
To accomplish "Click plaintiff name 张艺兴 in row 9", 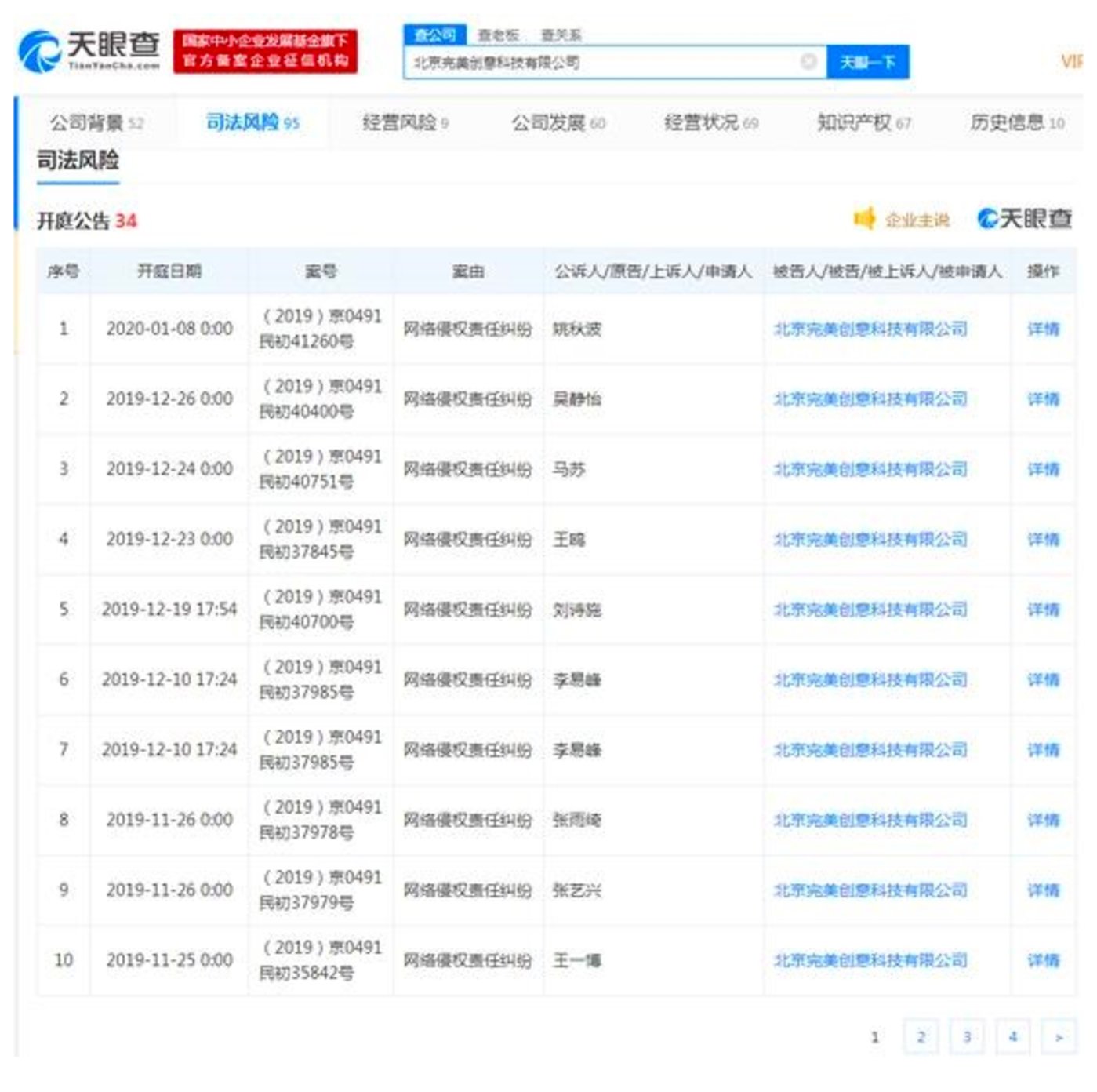I will pyautogui.click(x=577, y=890).
